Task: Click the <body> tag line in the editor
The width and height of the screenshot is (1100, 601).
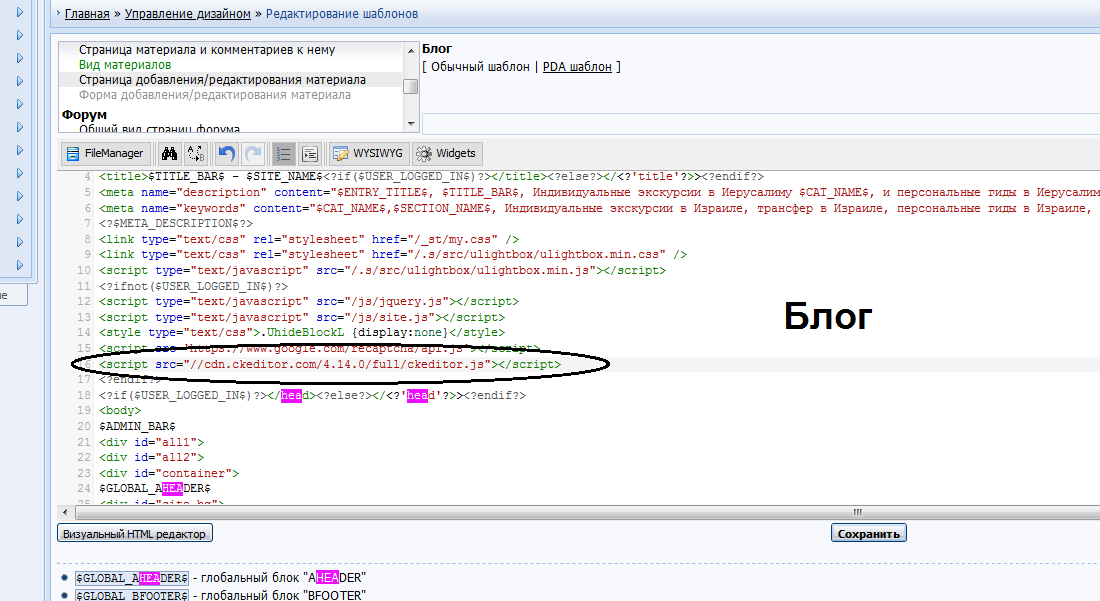Action: point(120,411)
